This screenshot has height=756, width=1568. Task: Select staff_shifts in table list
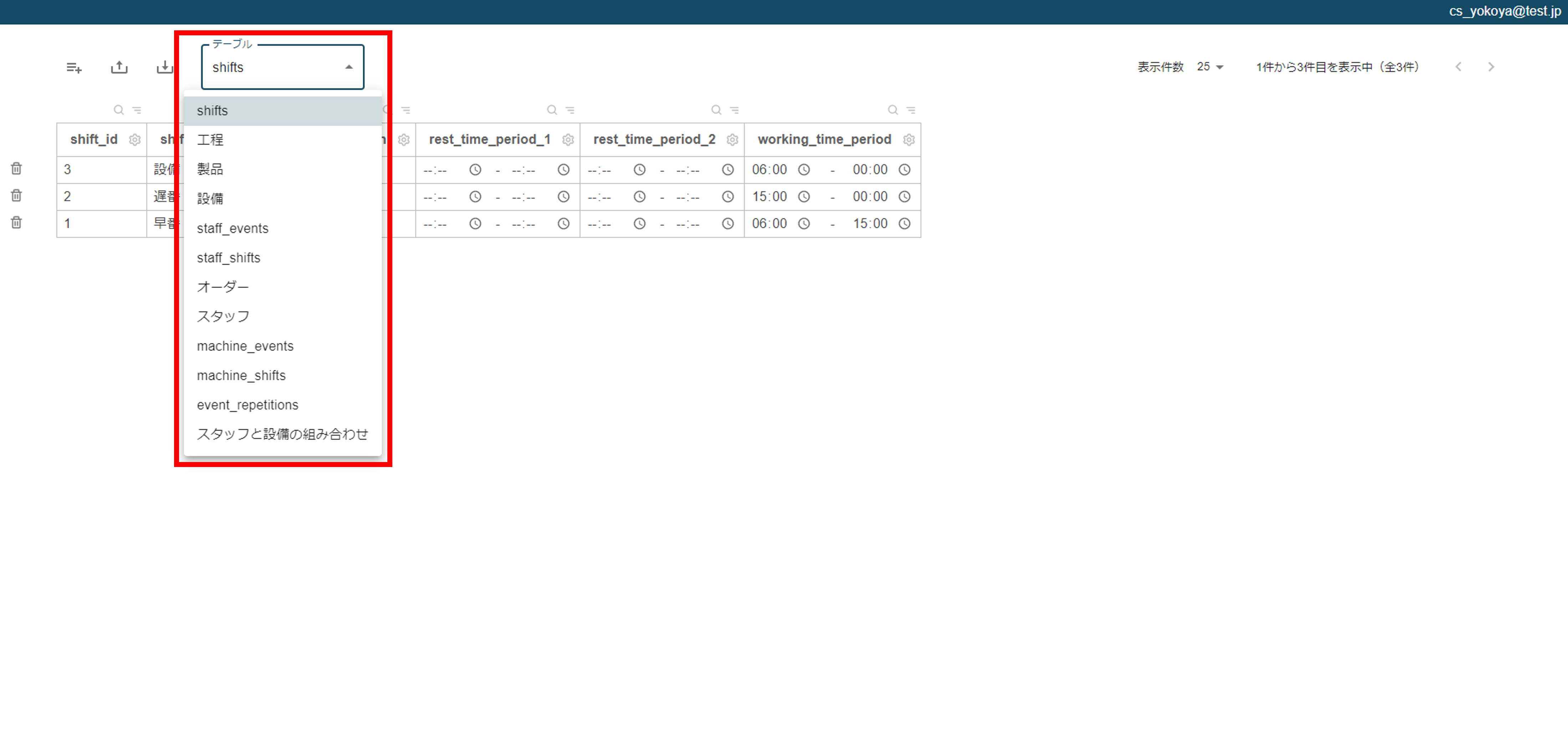pos(282,258)
